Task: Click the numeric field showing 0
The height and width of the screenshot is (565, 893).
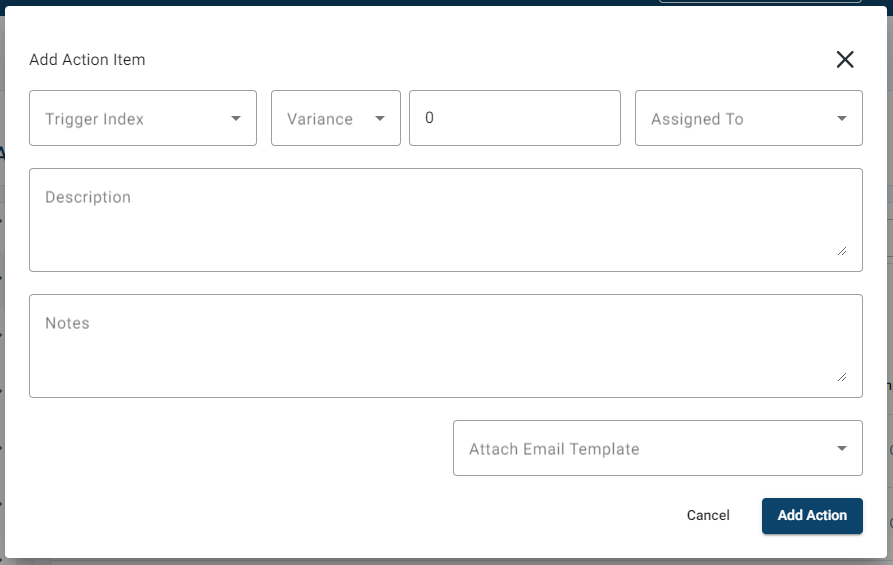Action: 514,118
